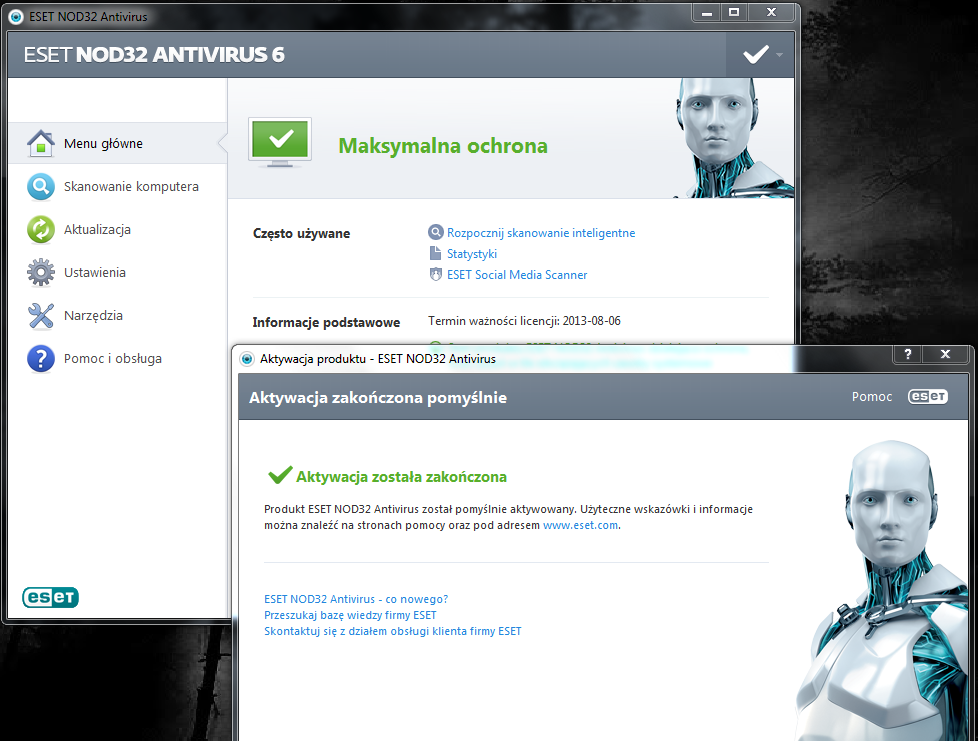Open the Statystyki link

(472, 254)
